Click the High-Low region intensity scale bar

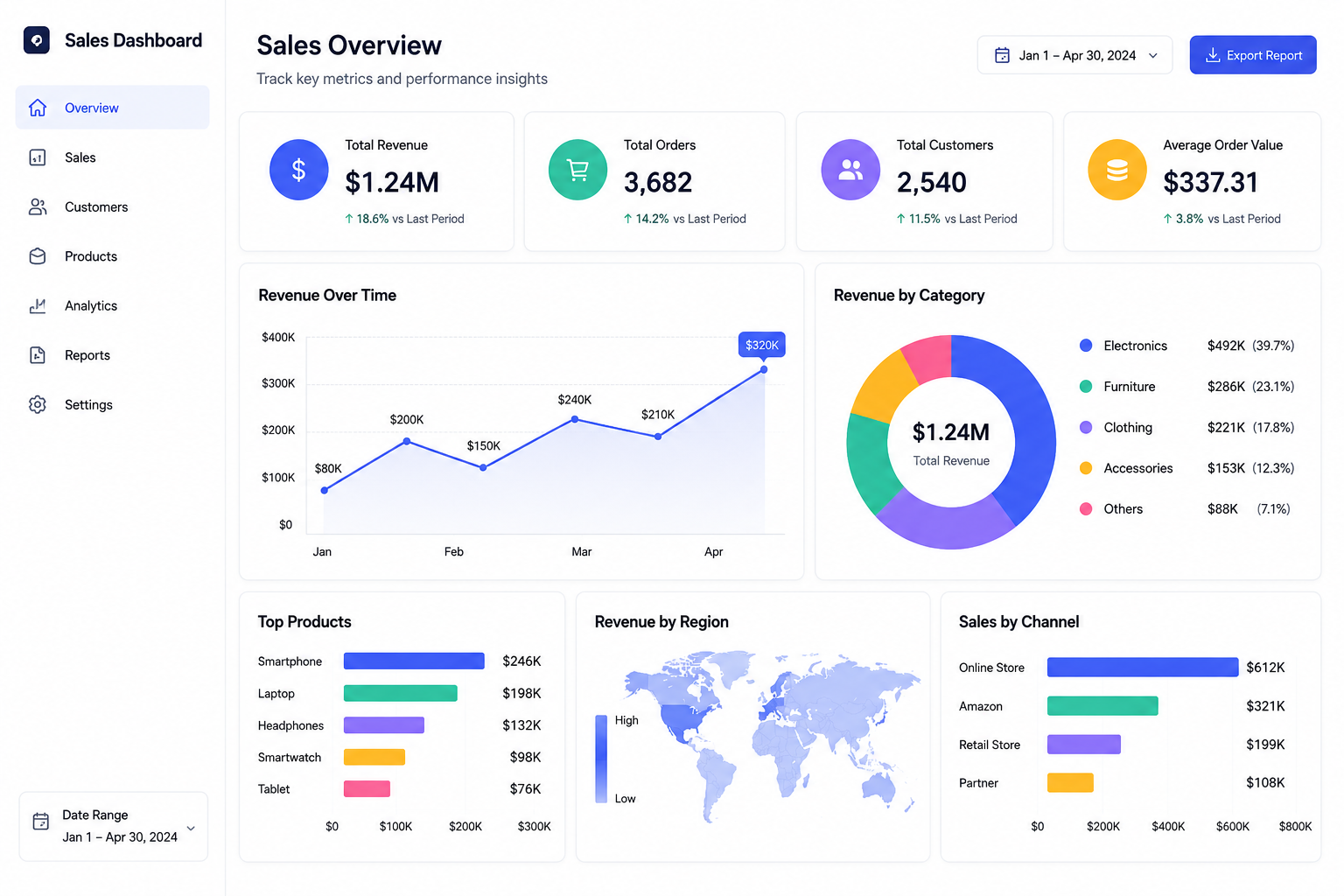(601, 759)
